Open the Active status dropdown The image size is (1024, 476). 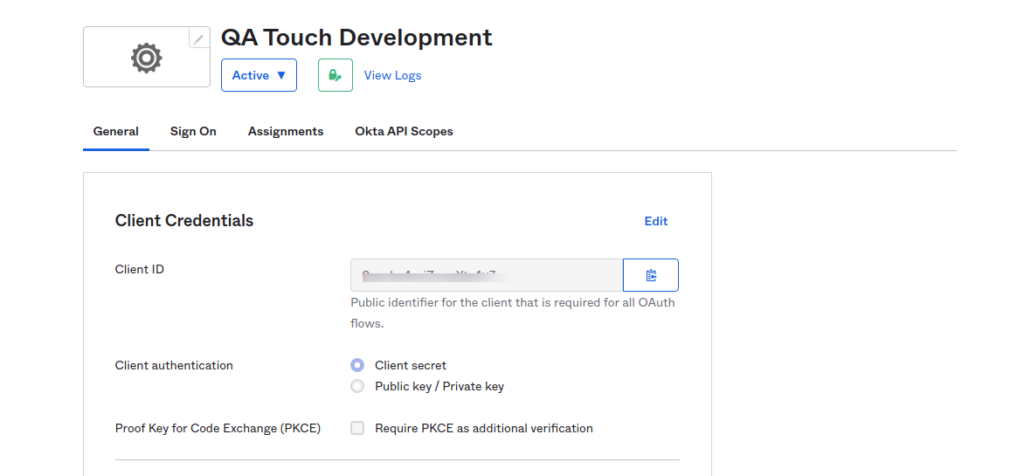tap(259, 75)
